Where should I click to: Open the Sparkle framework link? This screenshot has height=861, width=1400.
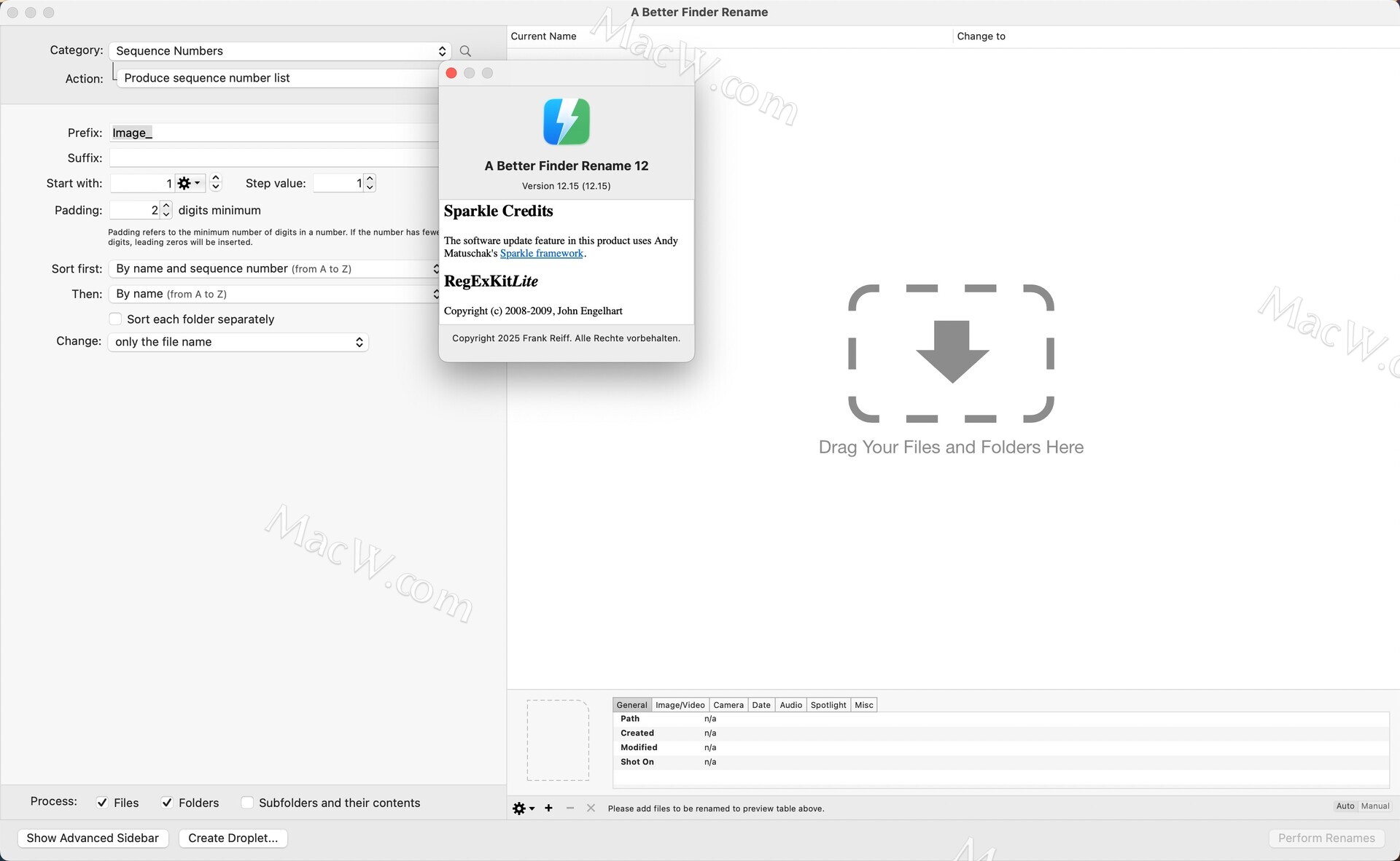pyautogui.click(x=542, y=254)
